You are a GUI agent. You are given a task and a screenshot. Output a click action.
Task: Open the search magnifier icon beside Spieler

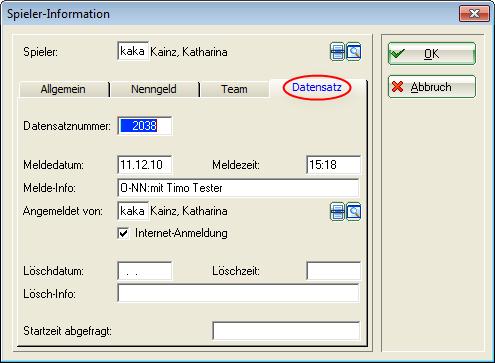(x=353, y=52)
